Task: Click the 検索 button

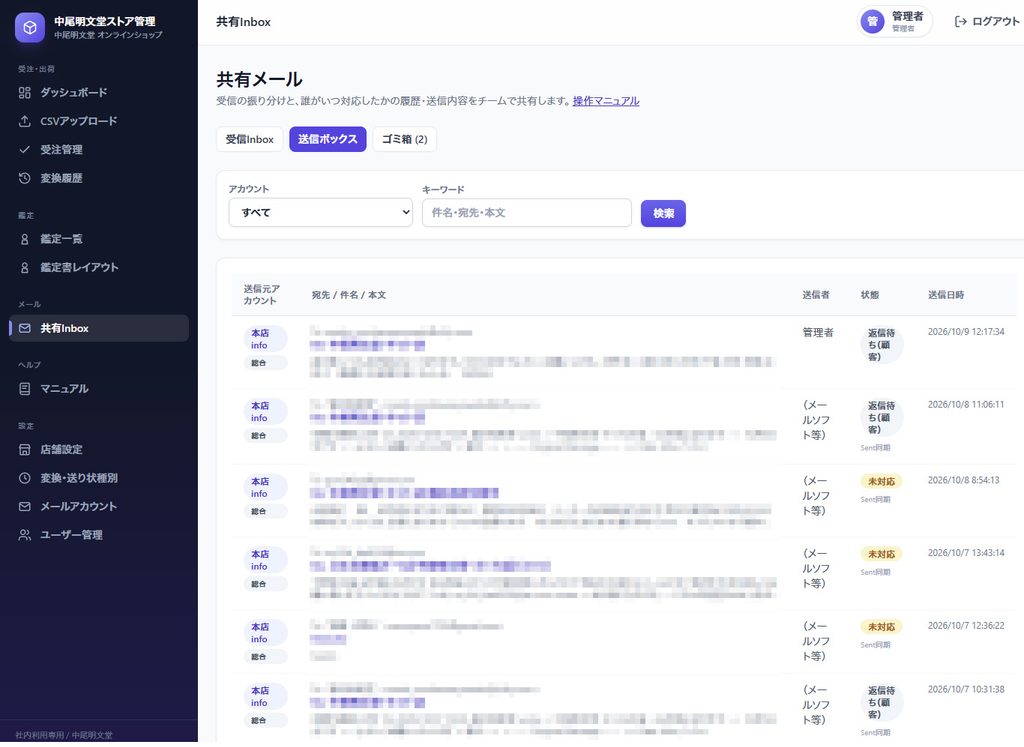Action: coord(663,214)
